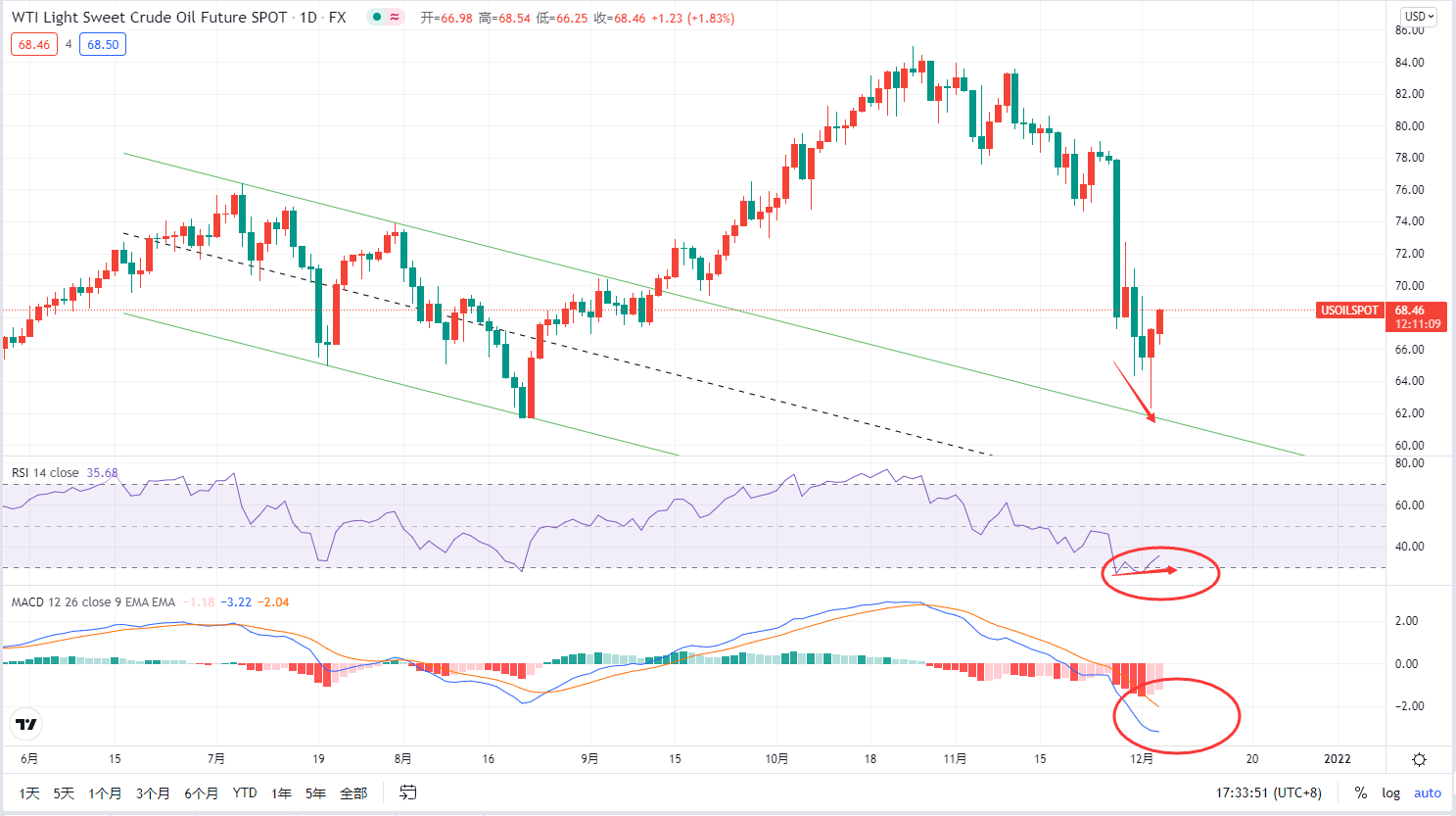Select the 1天 time range
This screenshot has height=816, width=1456.
click(29, 792)
